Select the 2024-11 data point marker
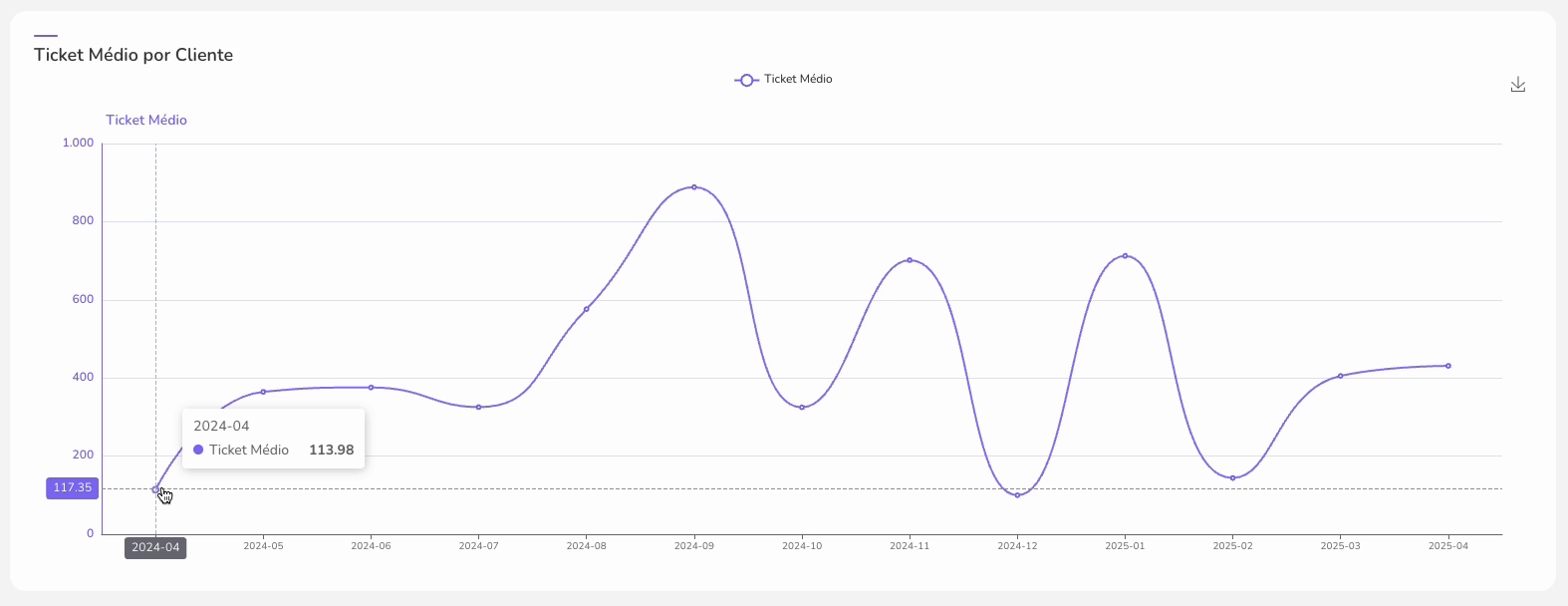 pyautogui.click(x=910, y=260)
